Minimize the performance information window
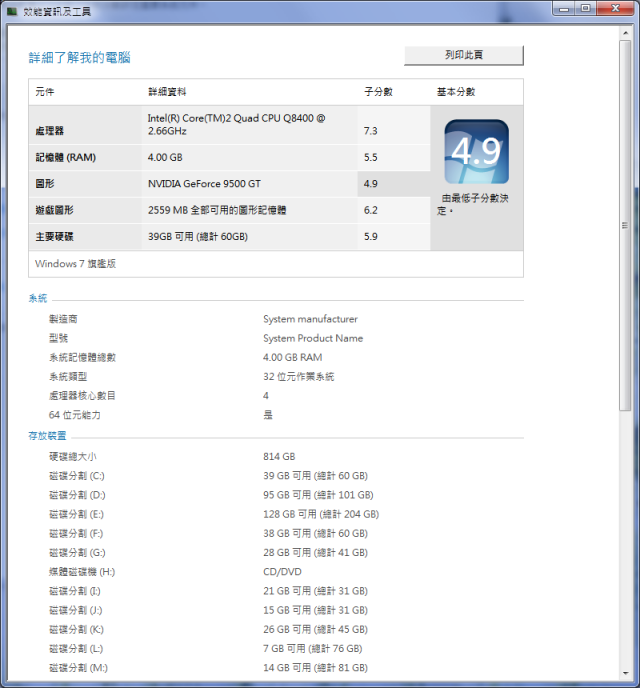 [x=564, y=8]
